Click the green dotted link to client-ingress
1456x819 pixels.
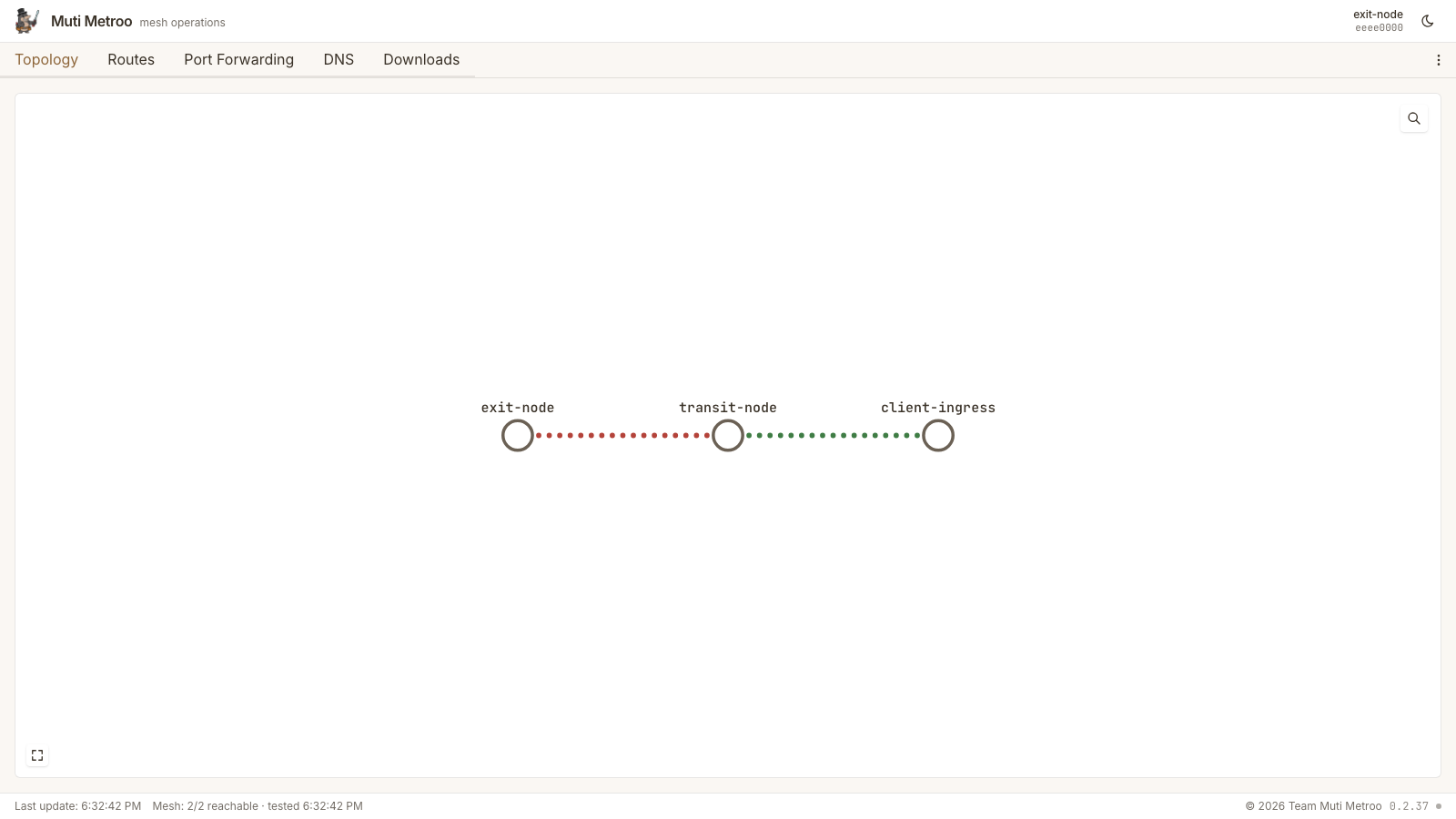pos(833,436)
